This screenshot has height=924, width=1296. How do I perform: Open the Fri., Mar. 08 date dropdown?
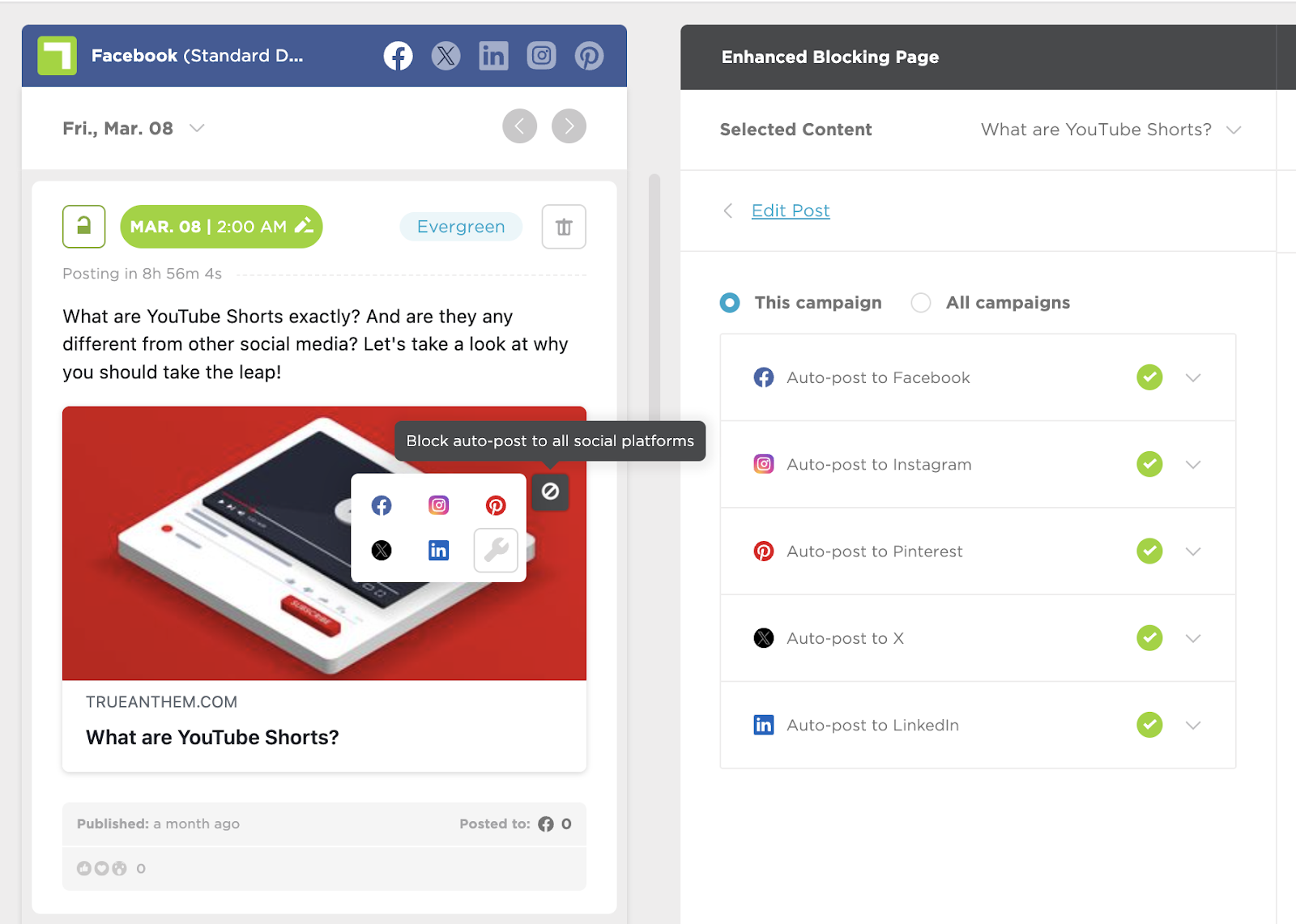tap(134, 129)
